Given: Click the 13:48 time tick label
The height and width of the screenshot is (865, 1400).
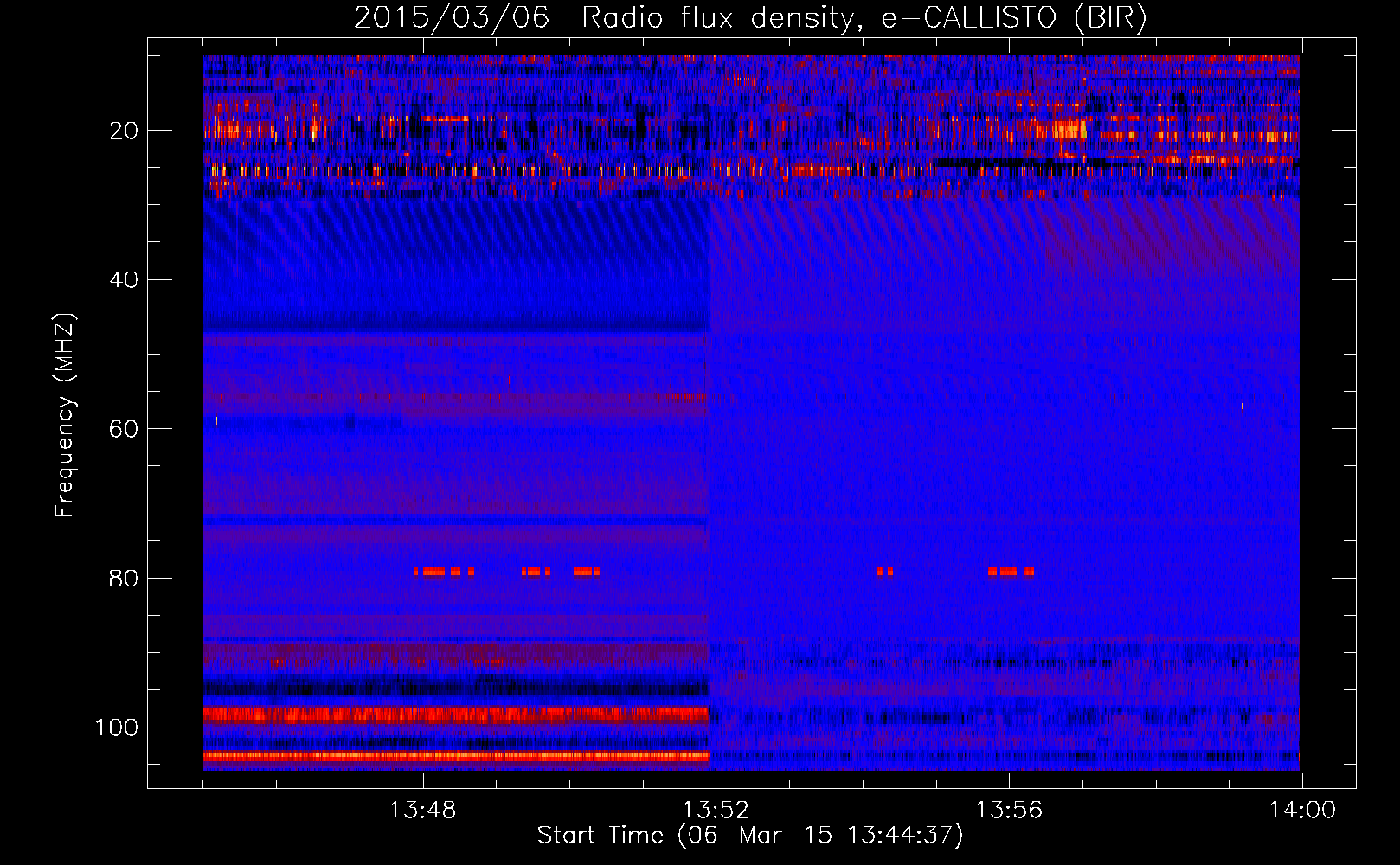Looking at the screenshot, I should point(422,811).
